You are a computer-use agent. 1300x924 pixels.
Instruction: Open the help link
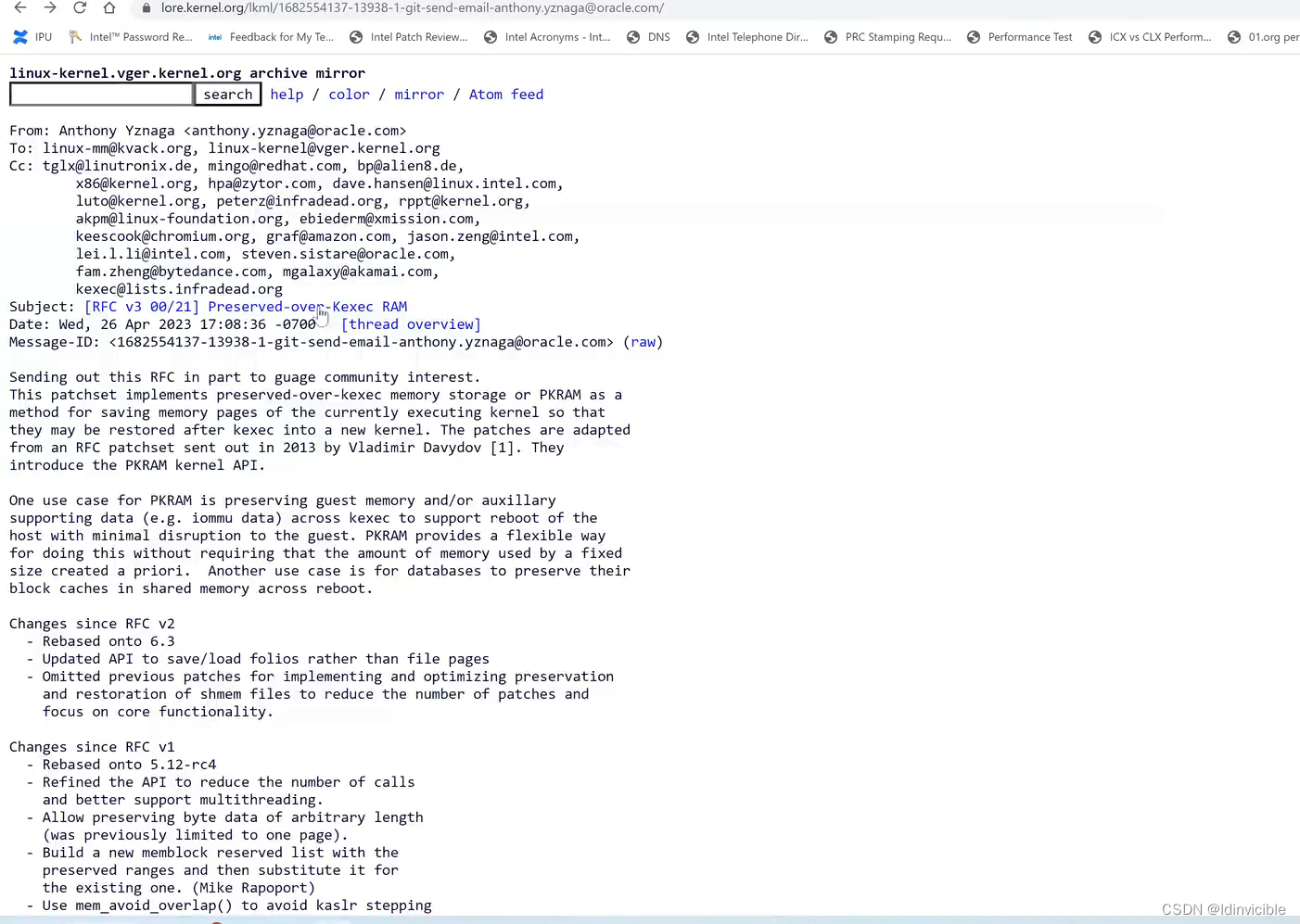(287, 94)
